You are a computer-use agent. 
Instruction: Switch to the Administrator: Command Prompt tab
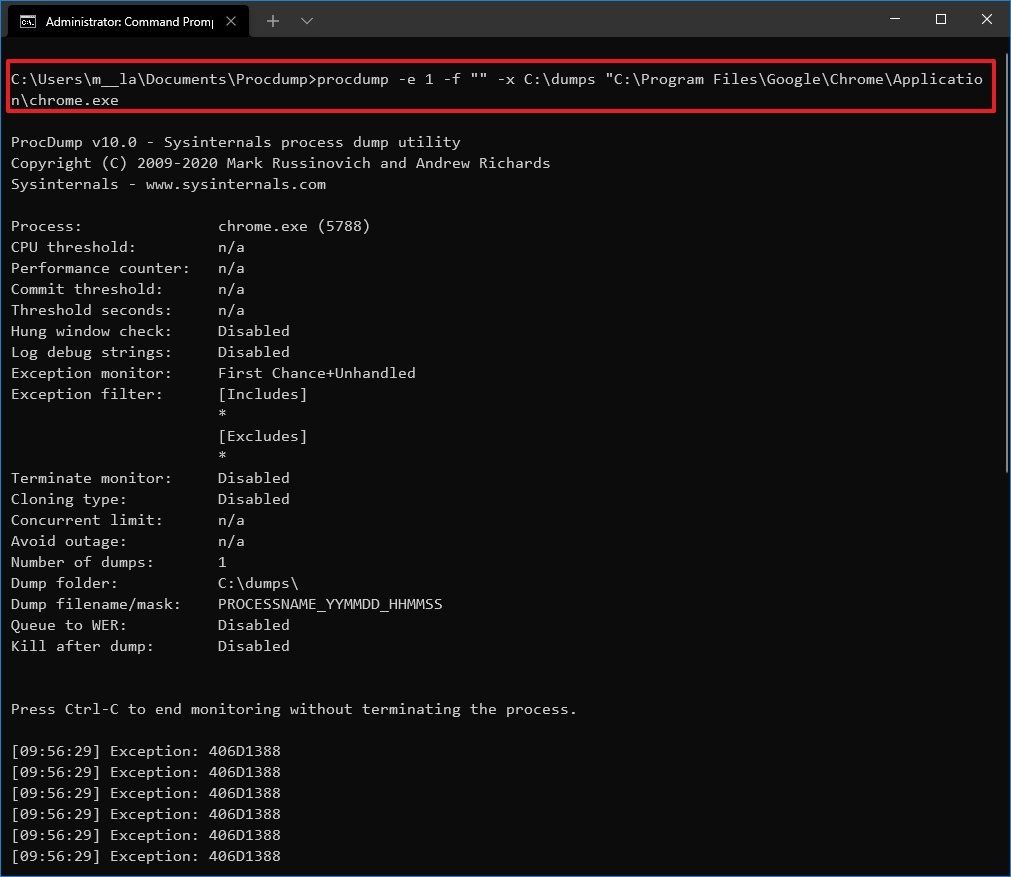click(130, 19)
